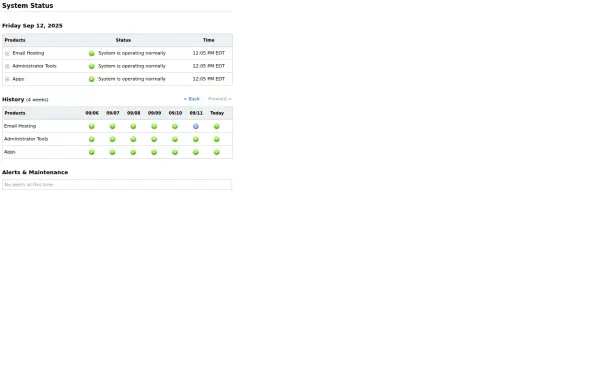
Task: Click the 09/09 history column header
Action: [x=155, y=113]
